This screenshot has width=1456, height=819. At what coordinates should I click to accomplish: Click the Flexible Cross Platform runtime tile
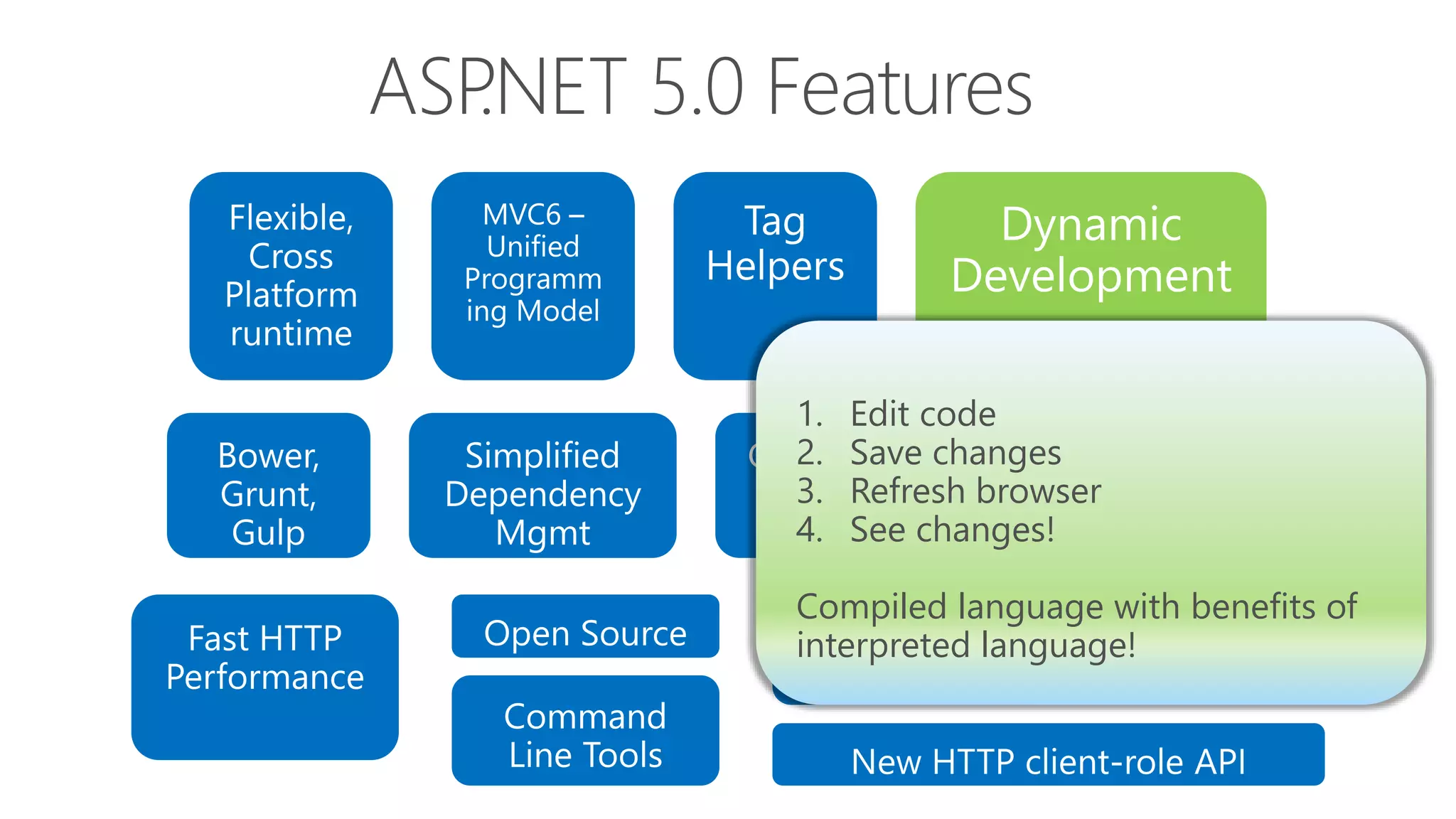(x=291, y=276)
